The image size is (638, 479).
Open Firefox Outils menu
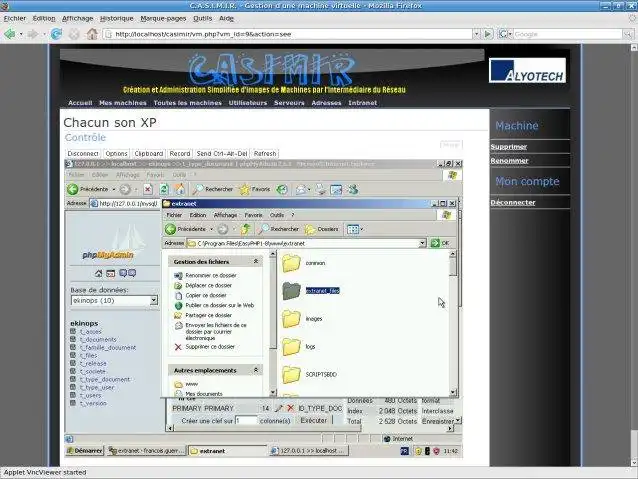[202, 18]
